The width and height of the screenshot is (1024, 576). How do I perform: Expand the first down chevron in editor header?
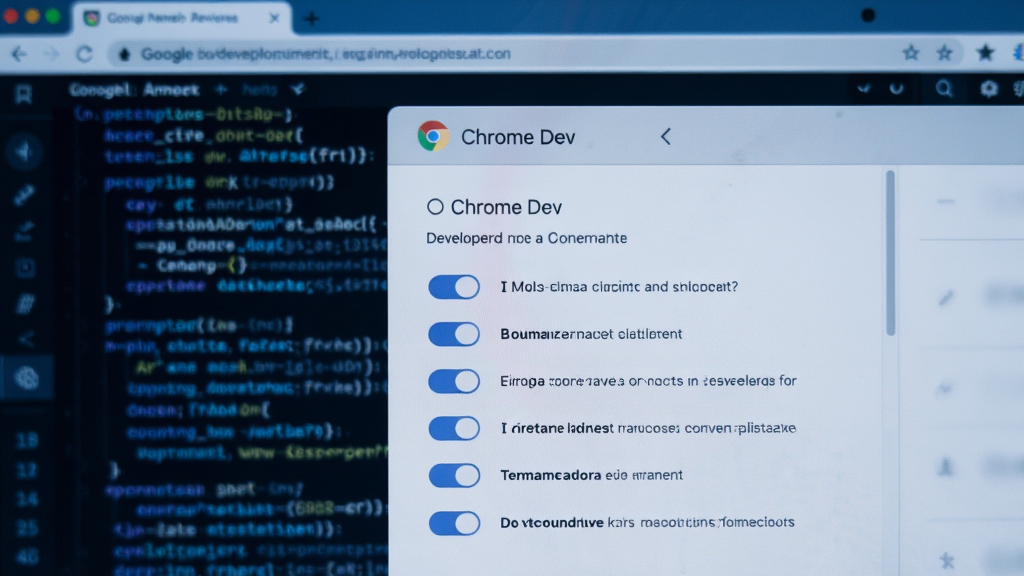point(863,88)
